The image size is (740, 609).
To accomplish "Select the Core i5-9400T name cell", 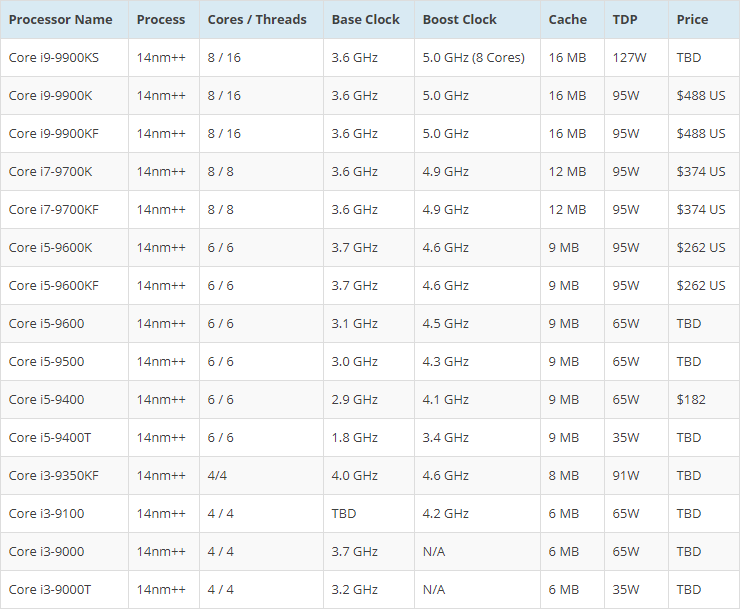I will [x=64, y=438].
